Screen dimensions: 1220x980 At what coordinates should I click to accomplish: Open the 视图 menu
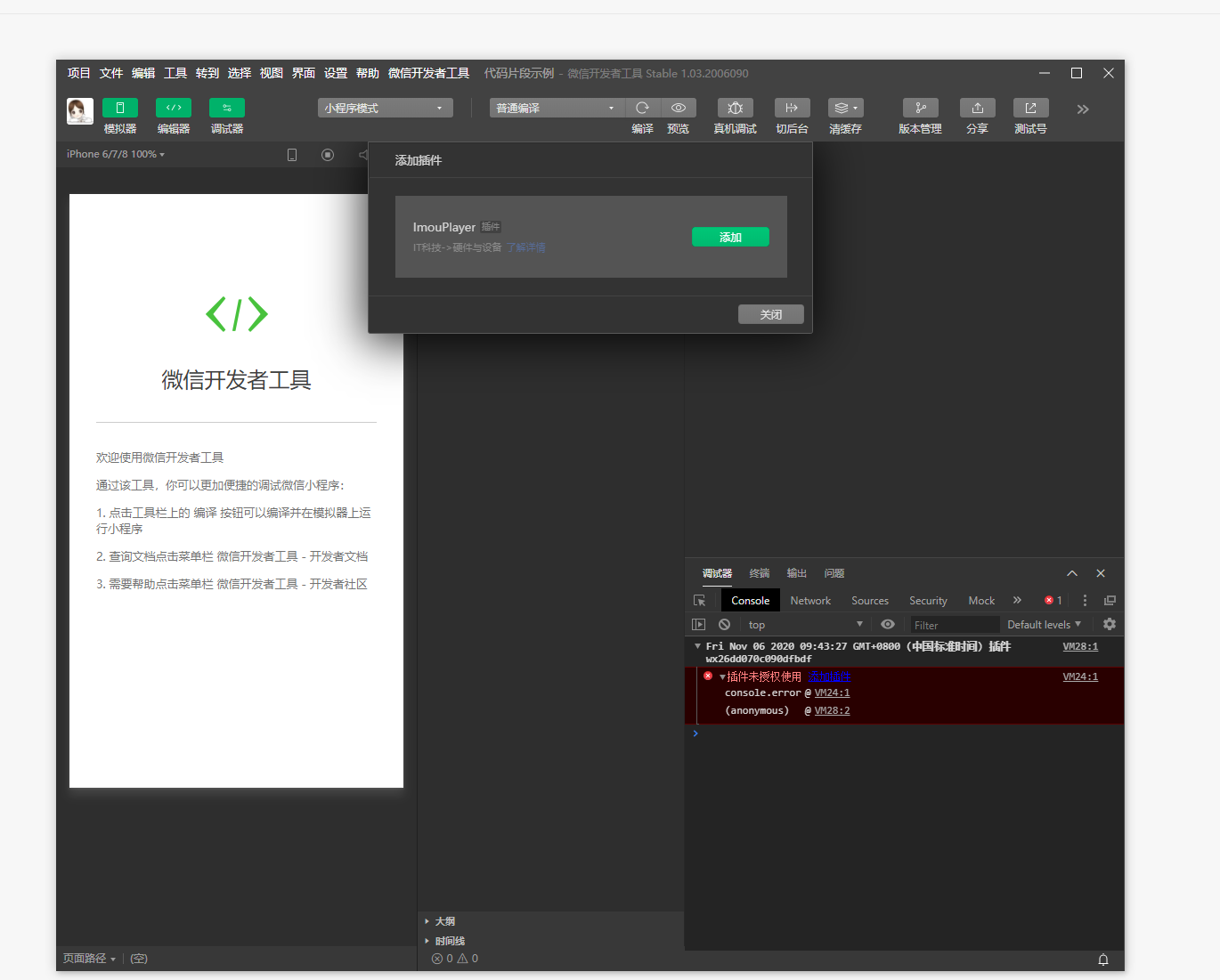pyautogui.click(x=272, y=73)
